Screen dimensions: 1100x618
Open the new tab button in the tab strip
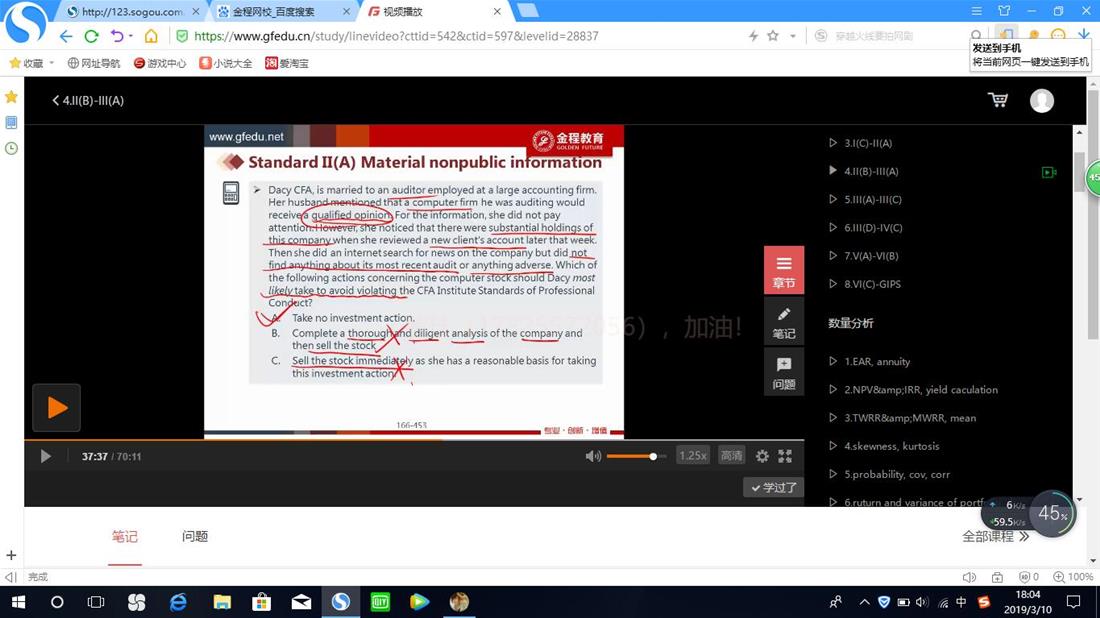click(x=527, y=11)
